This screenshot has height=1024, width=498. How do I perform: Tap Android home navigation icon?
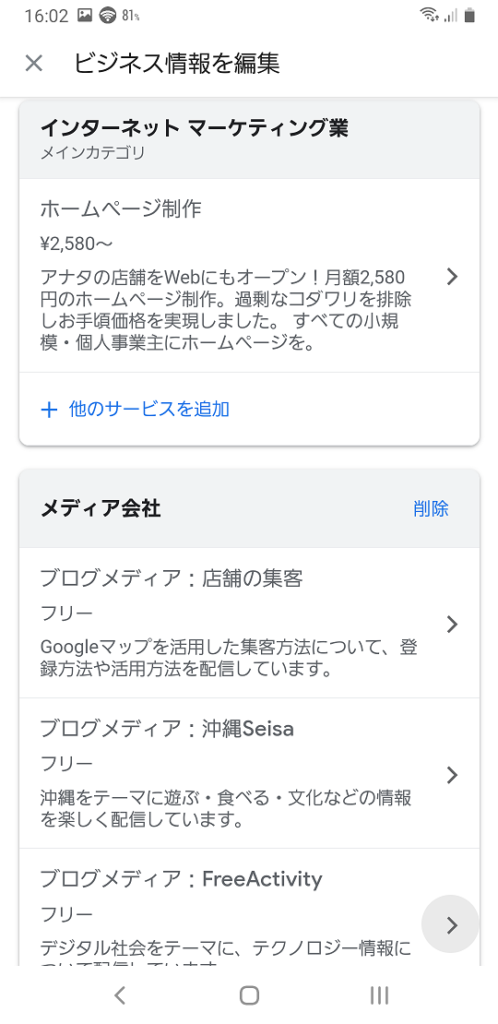(x=249, y=995)
